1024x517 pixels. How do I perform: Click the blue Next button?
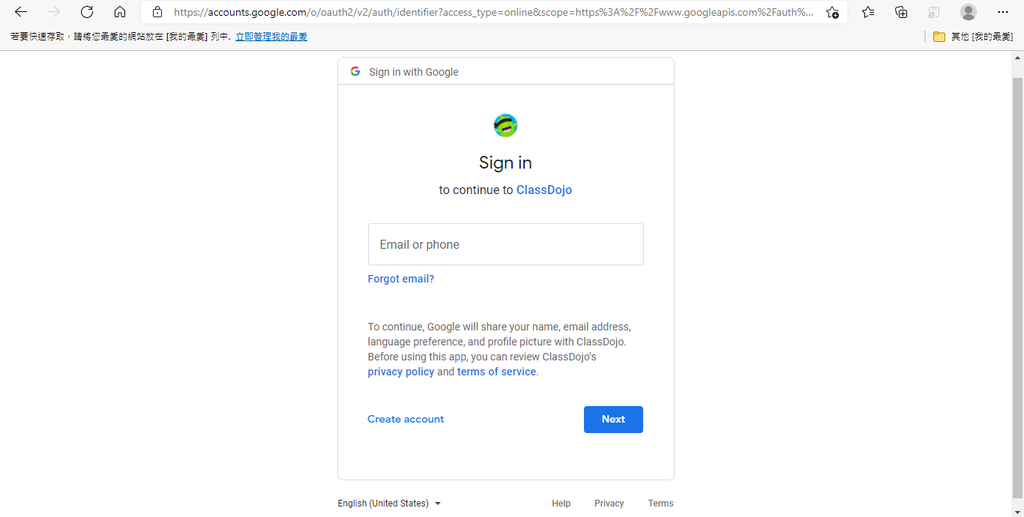pyautogui.click(x=613, y=419)
